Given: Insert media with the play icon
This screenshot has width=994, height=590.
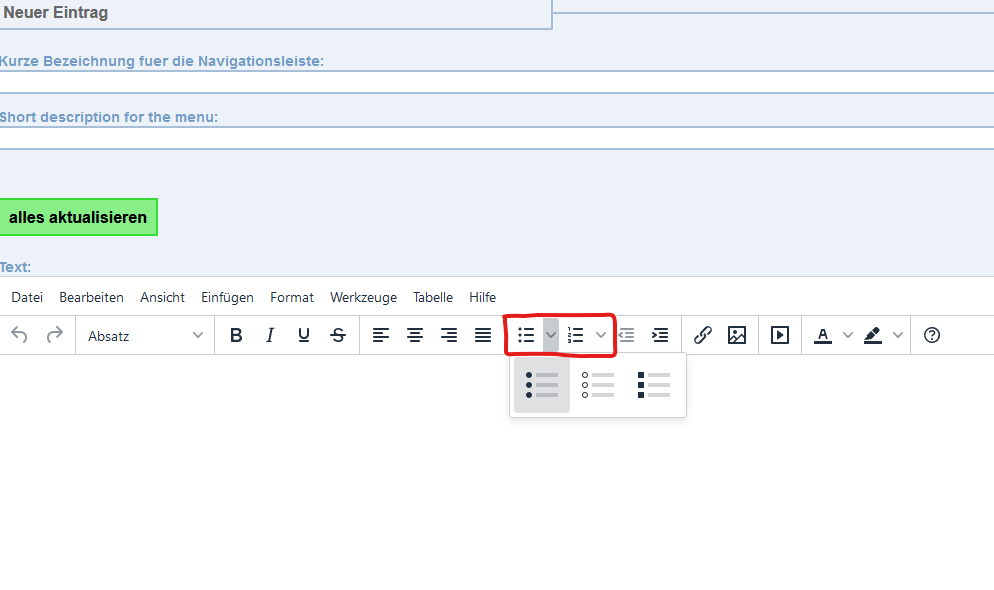Looking at the screenshot, I should [x=780, y=335].
